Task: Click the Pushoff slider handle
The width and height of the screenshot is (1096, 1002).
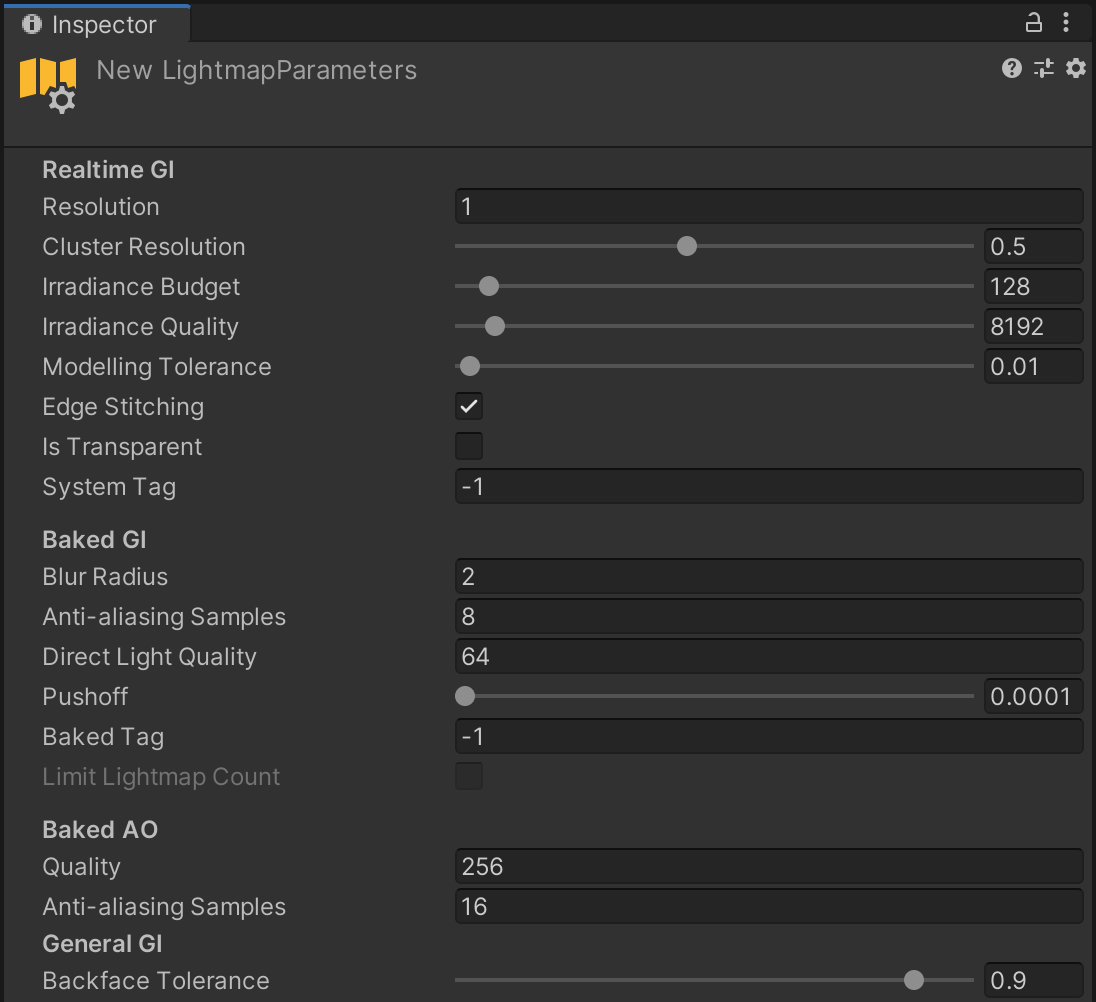Action: [465, 696]
